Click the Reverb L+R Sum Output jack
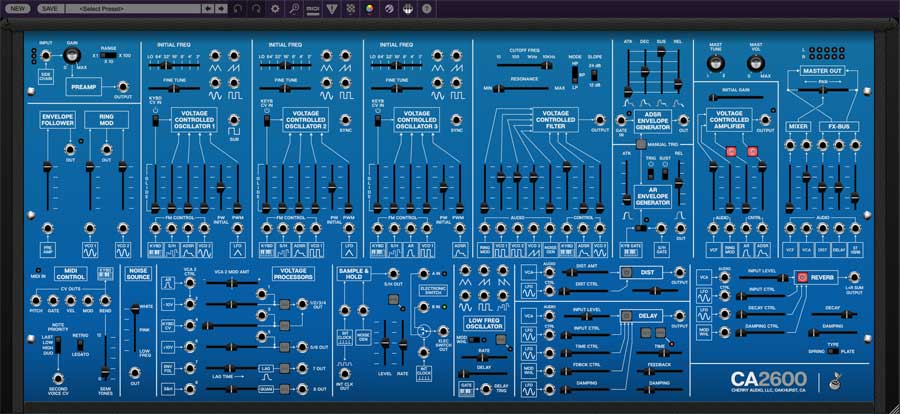 click(854, 277)
